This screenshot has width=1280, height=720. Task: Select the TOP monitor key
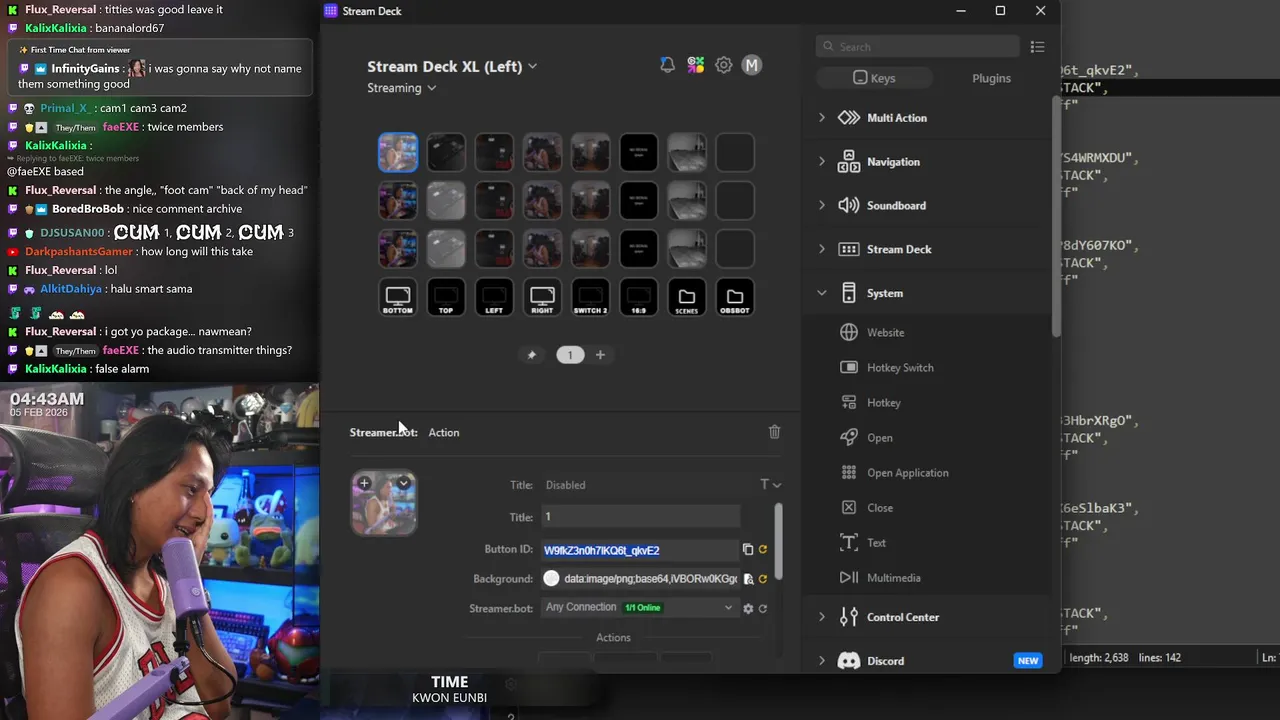point(446,297)
